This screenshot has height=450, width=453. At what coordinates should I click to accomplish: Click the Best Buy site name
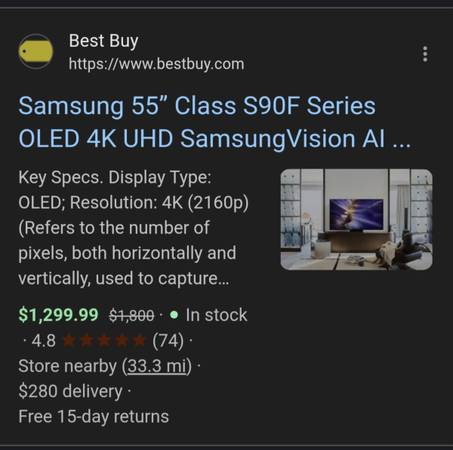coord(104,41)
